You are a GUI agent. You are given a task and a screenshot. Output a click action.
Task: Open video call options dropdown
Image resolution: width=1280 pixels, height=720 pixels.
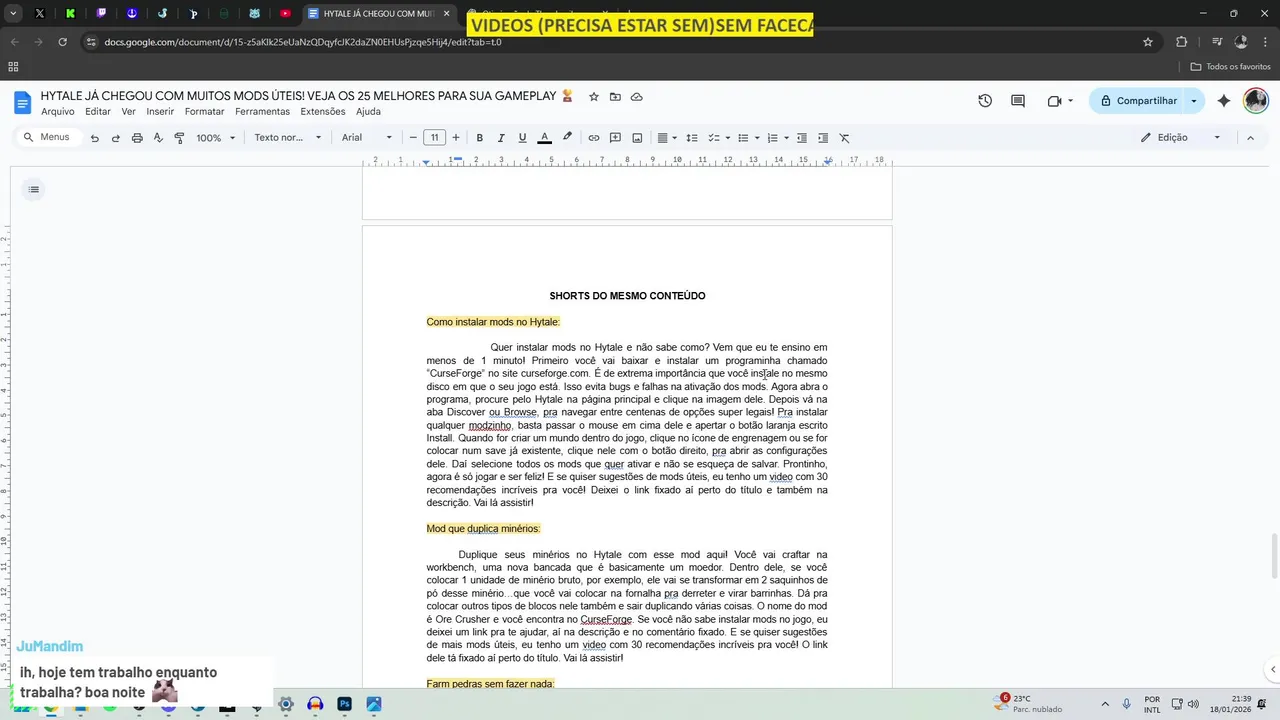[x=1071, y=101]
